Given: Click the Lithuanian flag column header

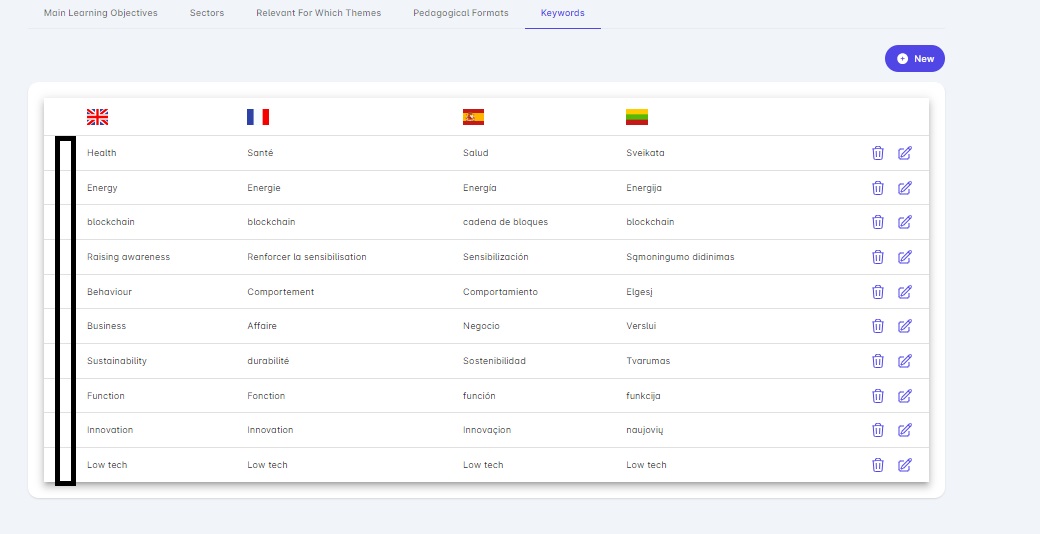Looking at the screenshot, I should pos(637,117).
